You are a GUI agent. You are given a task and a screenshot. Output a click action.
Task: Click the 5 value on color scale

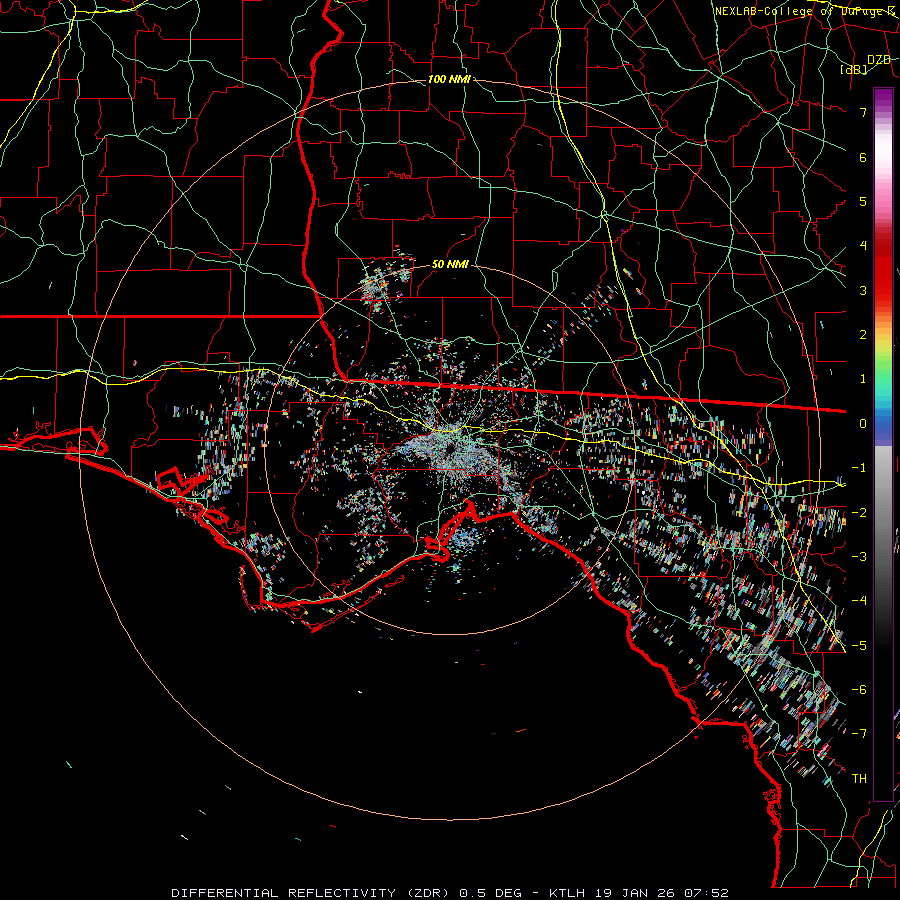863,201
